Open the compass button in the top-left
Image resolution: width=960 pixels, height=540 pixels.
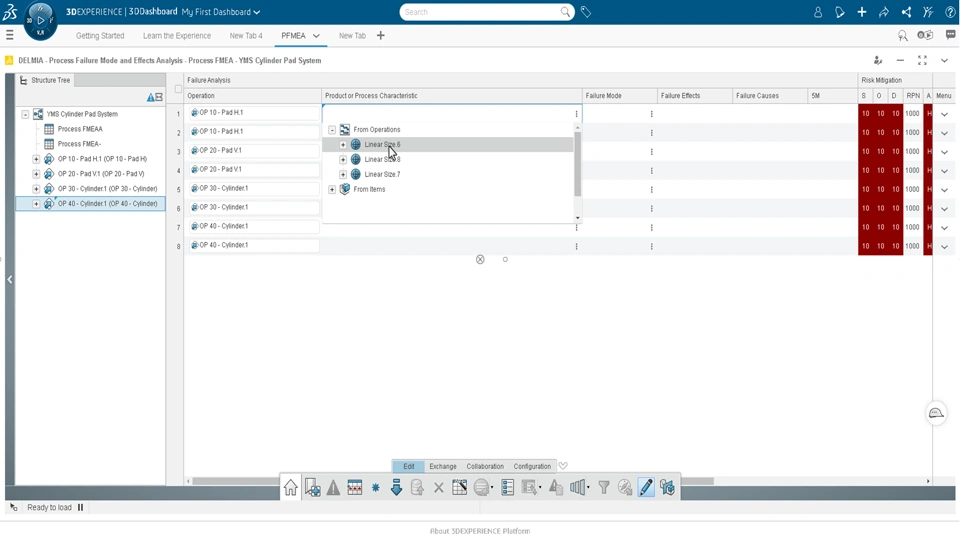[x=40, y=20]
